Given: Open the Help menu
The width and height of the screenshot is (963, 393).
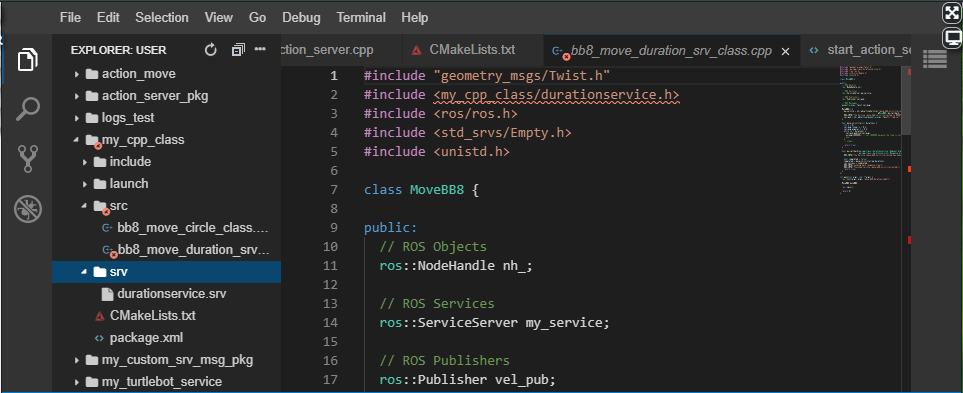Looking at the screenshot, I should [415, 18].
